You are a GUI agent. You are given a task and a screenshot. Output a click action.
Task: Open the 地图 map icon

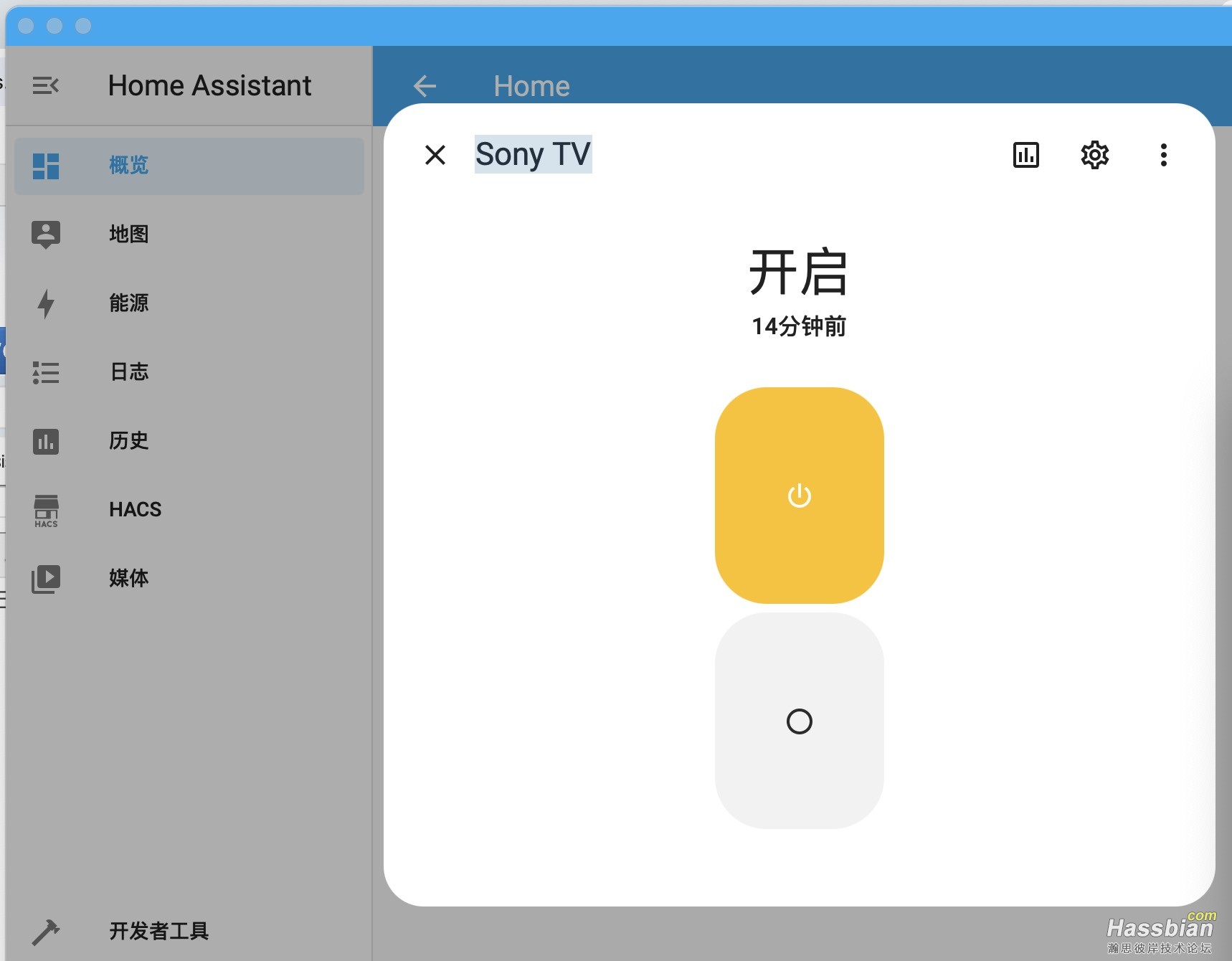coord(46,235)
